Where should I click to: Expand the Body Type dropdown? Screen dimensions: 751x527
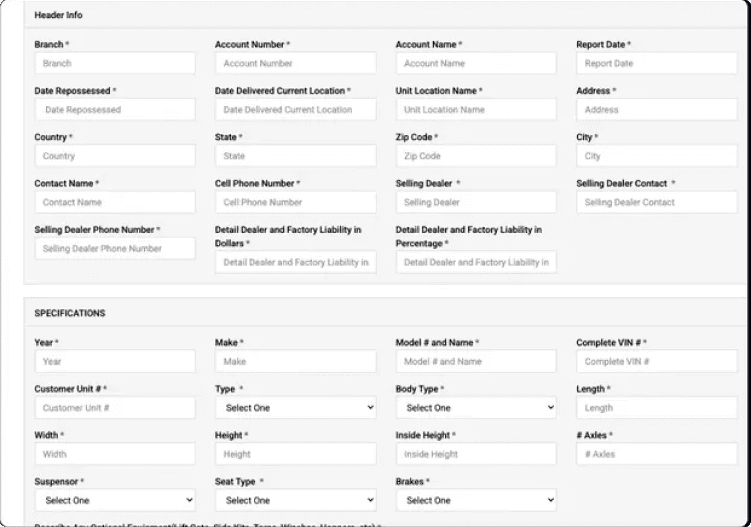click(476, 408)
